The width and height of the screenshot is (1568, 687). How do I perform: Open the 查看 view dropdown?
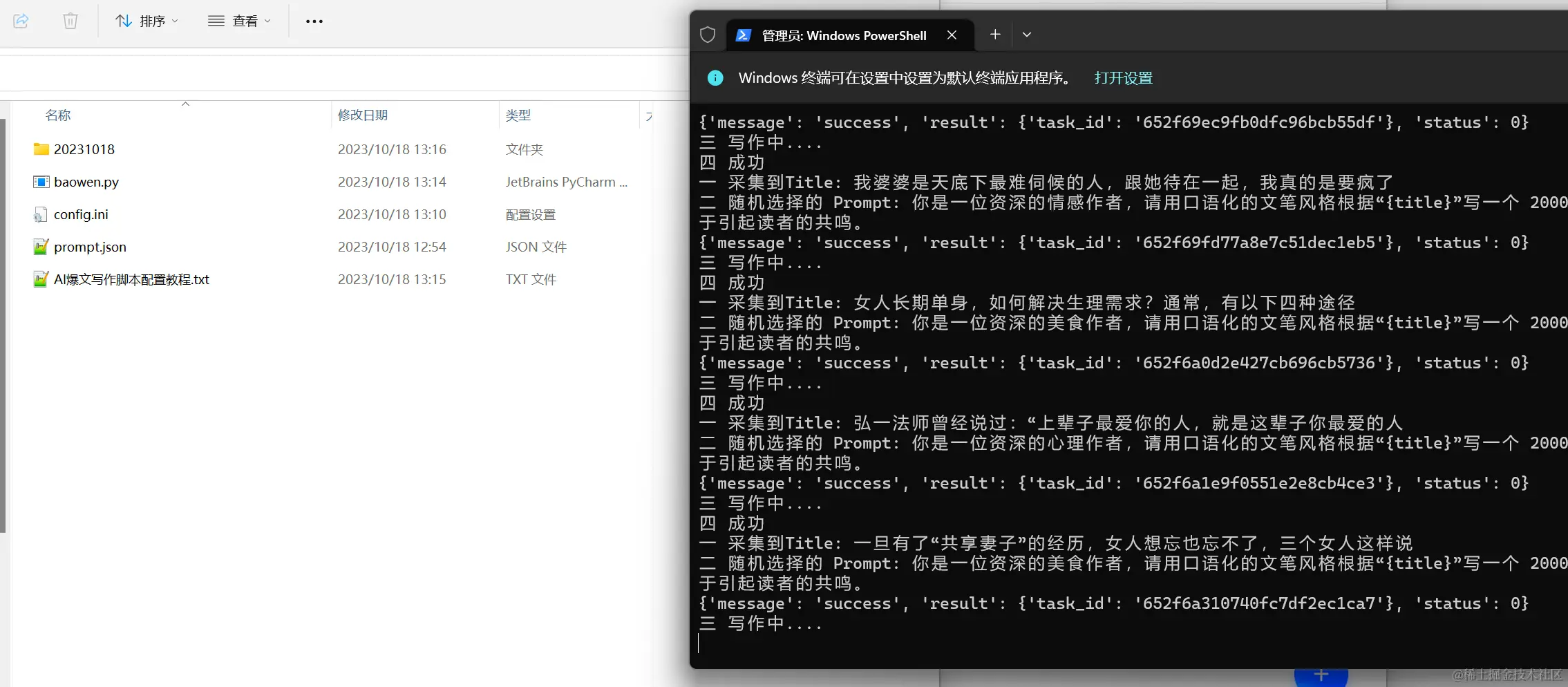tap(239, 21)
